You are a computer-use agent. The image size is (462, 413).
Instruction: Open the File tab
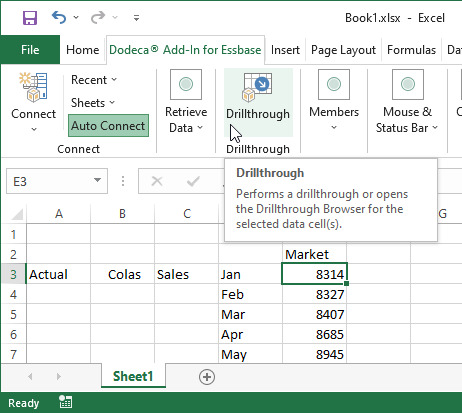coord(30,50)
